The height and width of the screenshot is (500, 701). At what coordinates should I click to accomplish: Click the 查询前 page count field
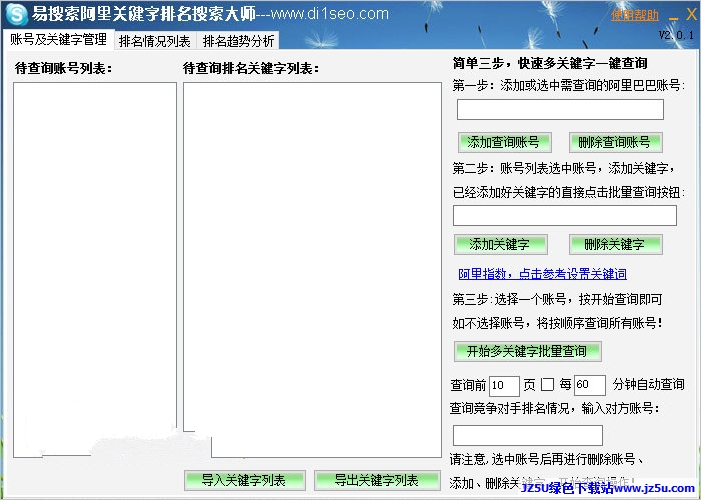504,386
